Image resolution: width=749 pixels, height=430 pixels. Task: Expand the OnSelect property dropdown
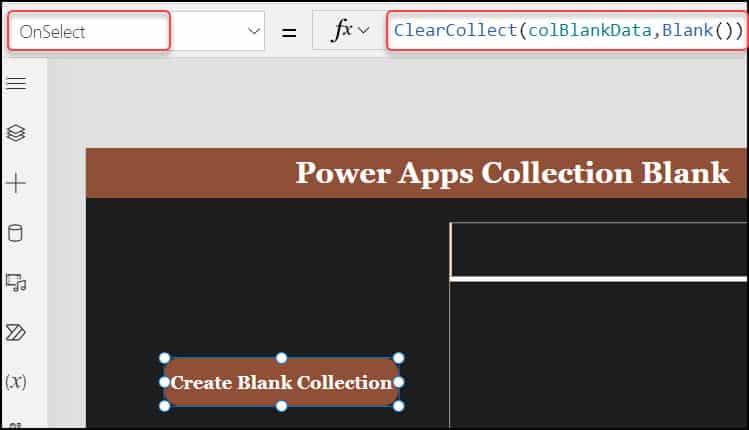coord(254,32)
